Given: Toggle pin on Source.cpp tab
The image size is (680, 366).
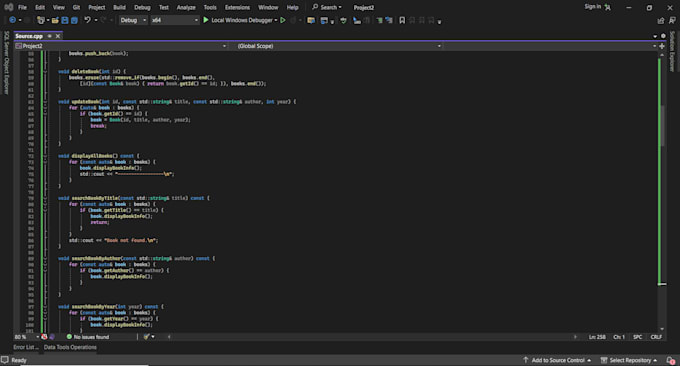Looking at the screenshot, I should click(49, 36).
